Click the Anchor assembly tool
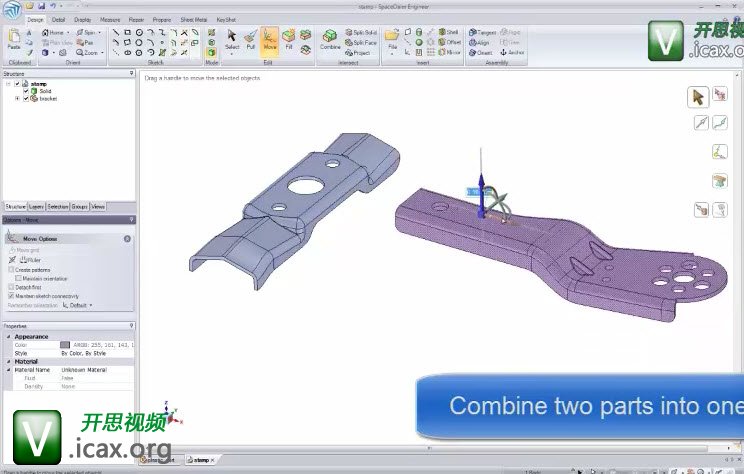744x474 pixels. pyautogui.click(x=512, y=52)
